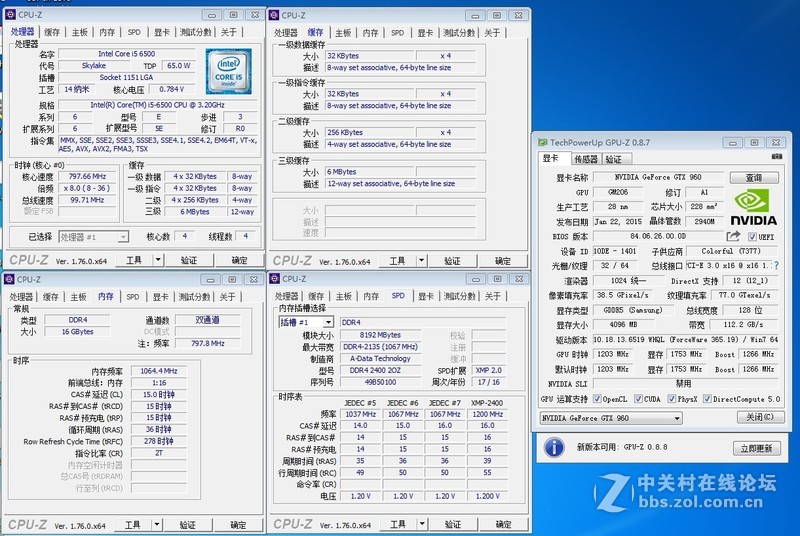Image resolution: width=800 pixels, height=536 pixels.
Task: Click 确定 in the CPU-Z cache window
Action: click(x=503, y=261)
